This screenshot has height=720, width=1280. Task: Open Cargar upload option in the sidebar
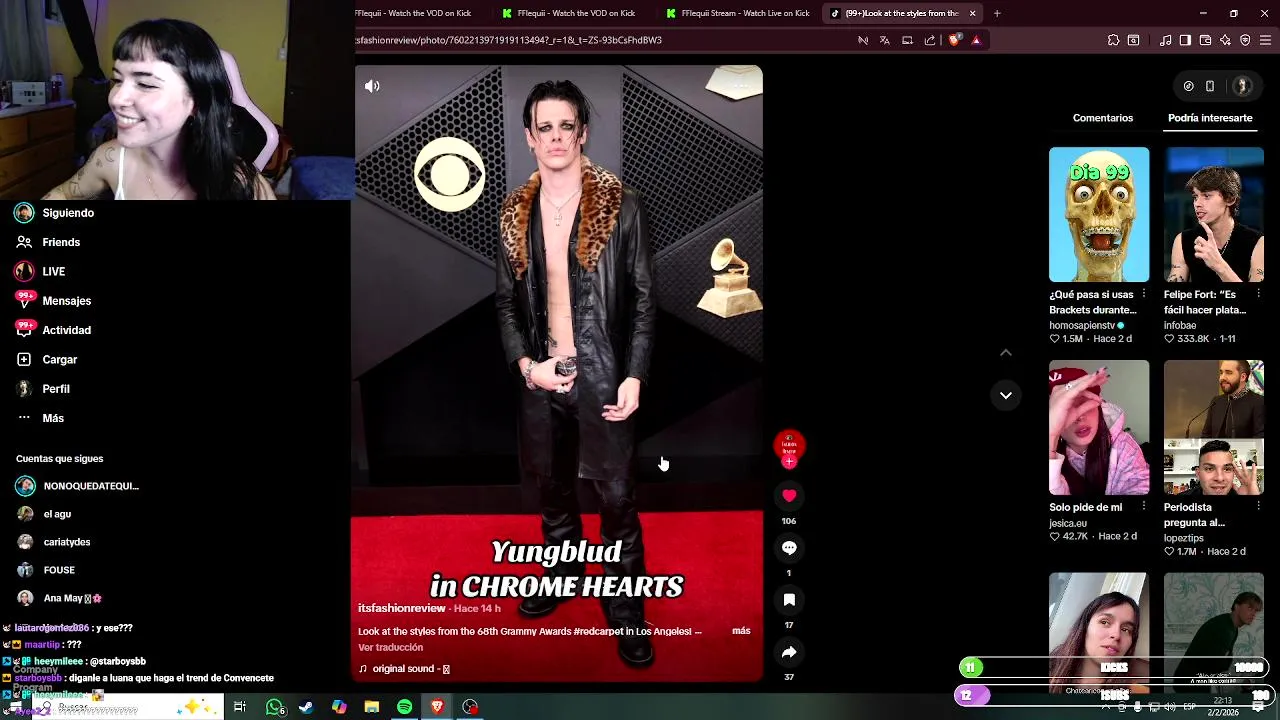click(46, 359)
